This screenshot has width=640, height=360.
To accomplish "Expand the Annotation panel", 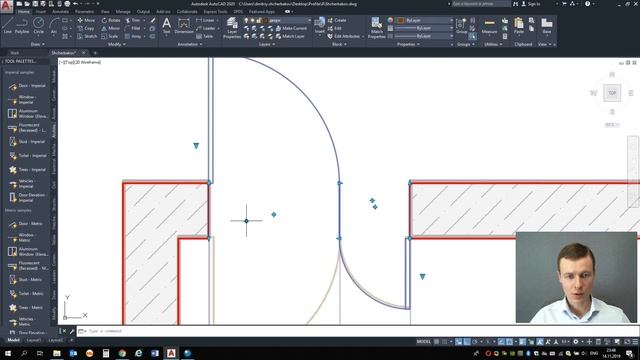I will (x=190, y=44).
